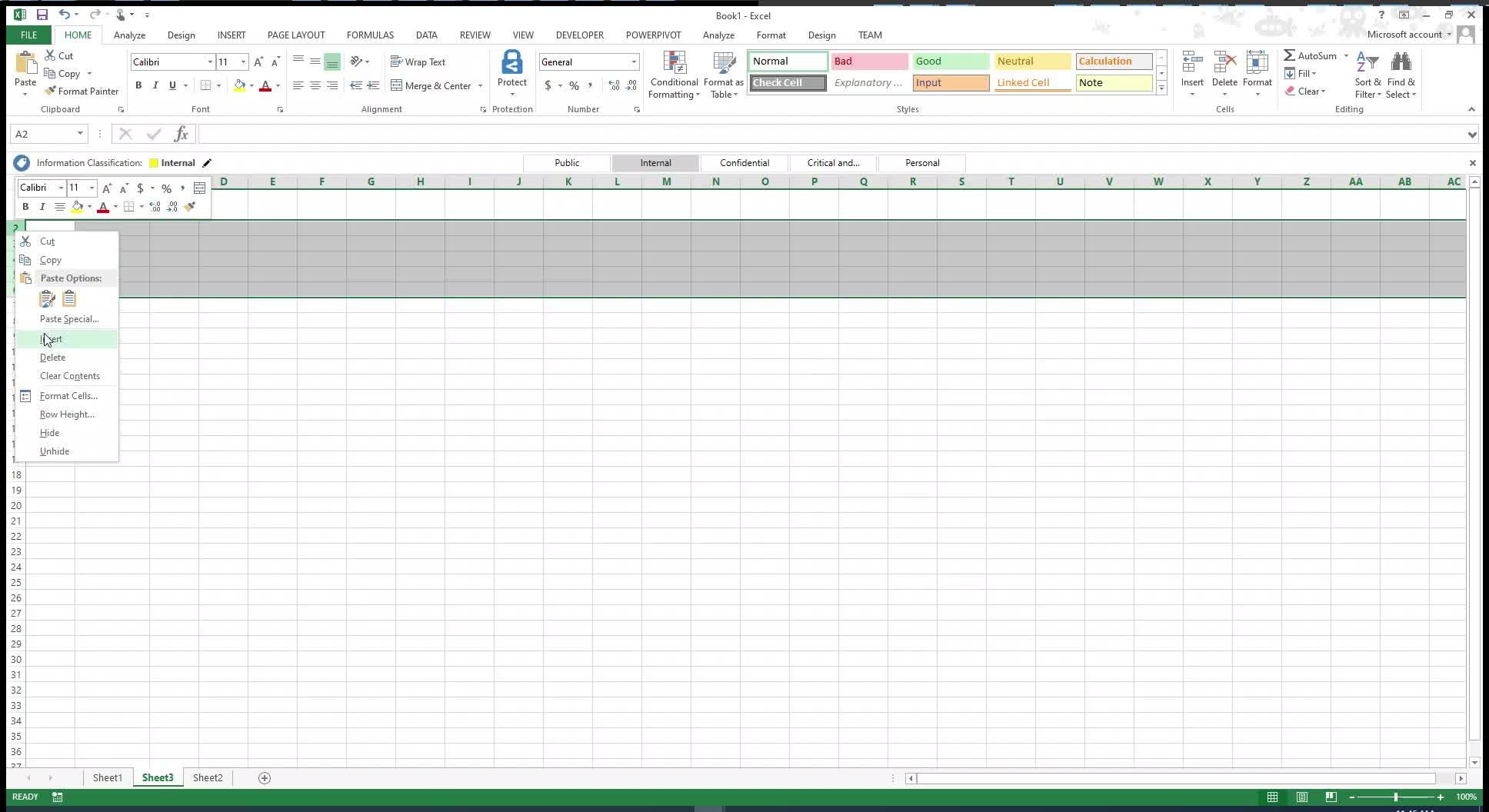The height and width of the screenshot is (812, 1489).
Task: Click increase font size icon in ribbon
Action: 258,62
